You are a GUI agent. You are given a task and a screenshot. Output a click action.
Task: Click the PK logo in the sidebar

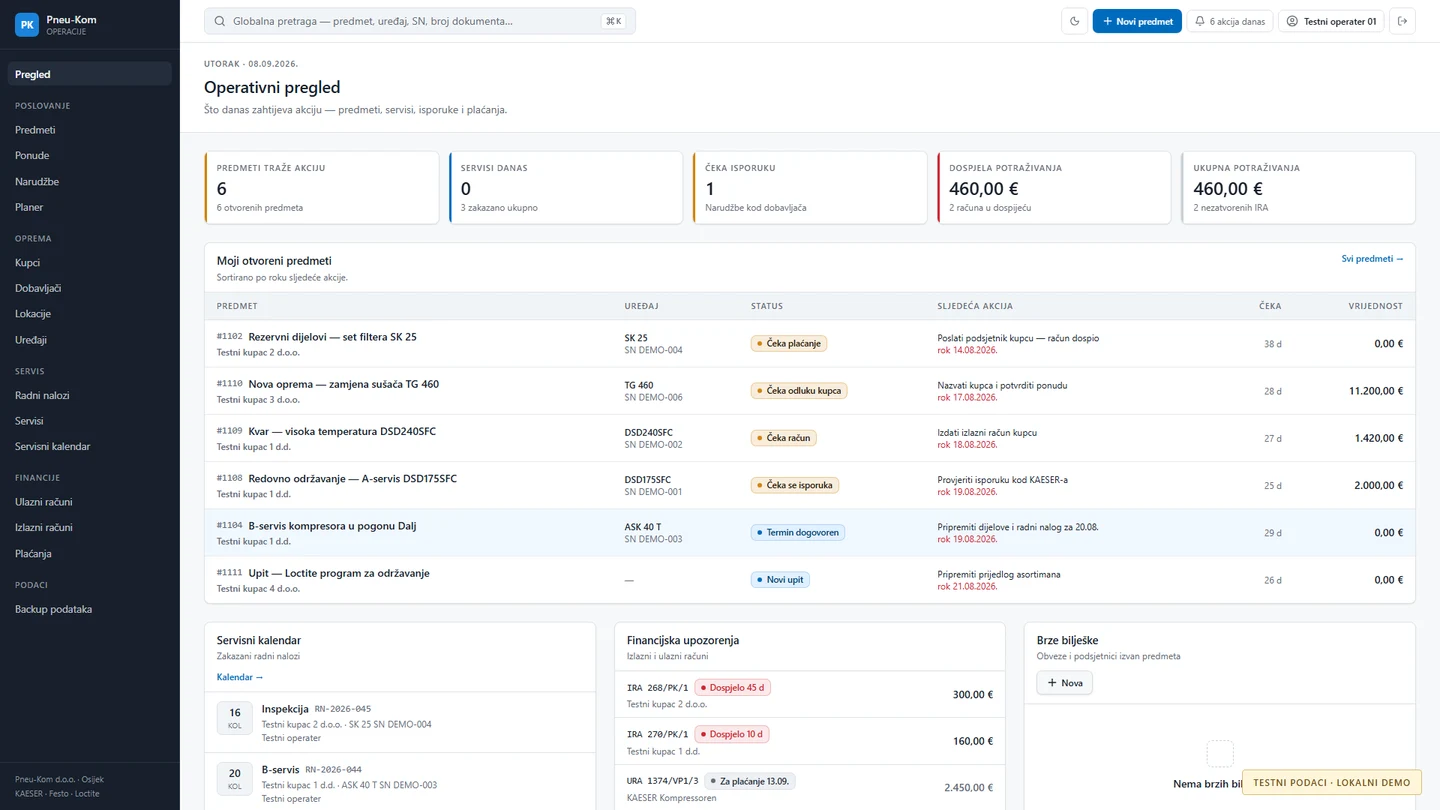(27, 25)
